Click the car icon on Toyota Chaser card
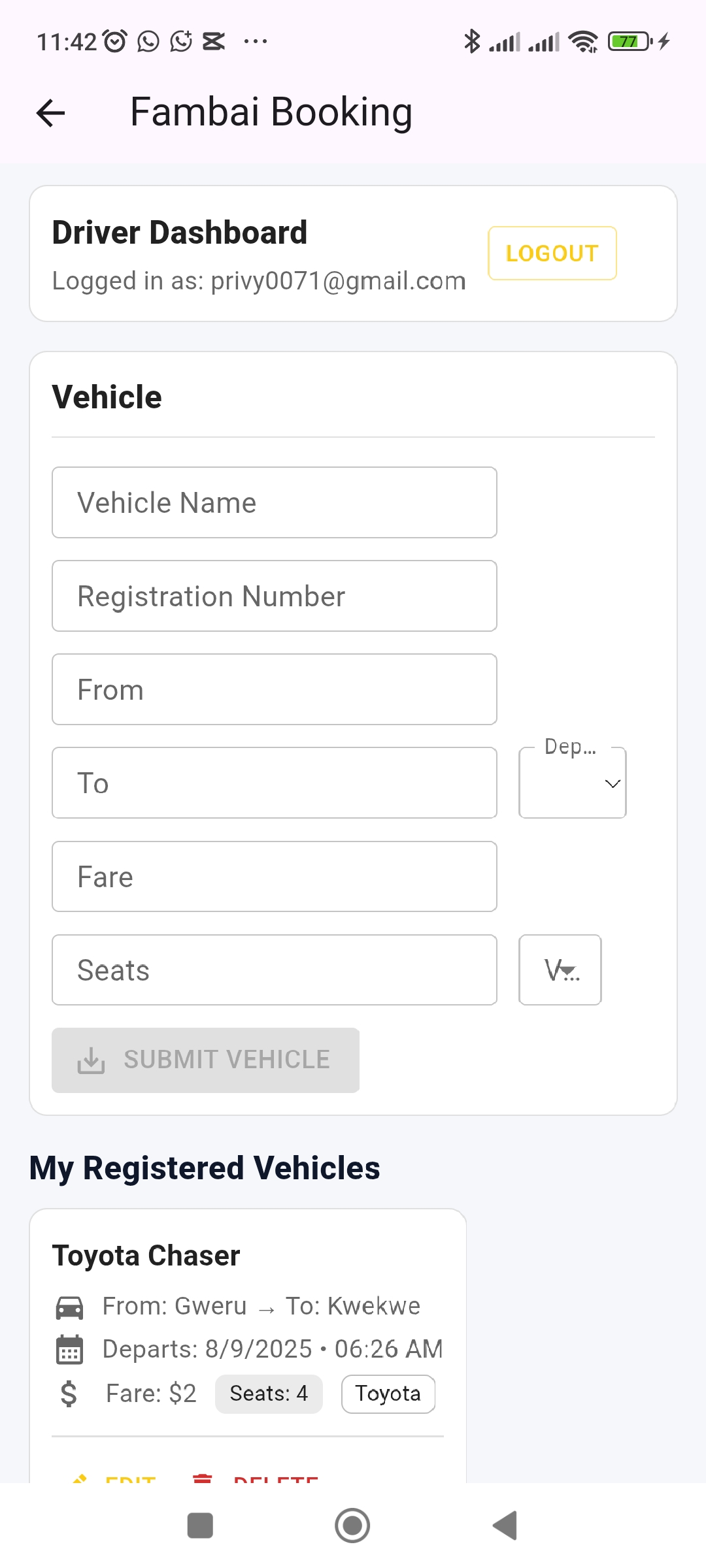The height and width of the screenshot is (1568, 706). 69,1307
